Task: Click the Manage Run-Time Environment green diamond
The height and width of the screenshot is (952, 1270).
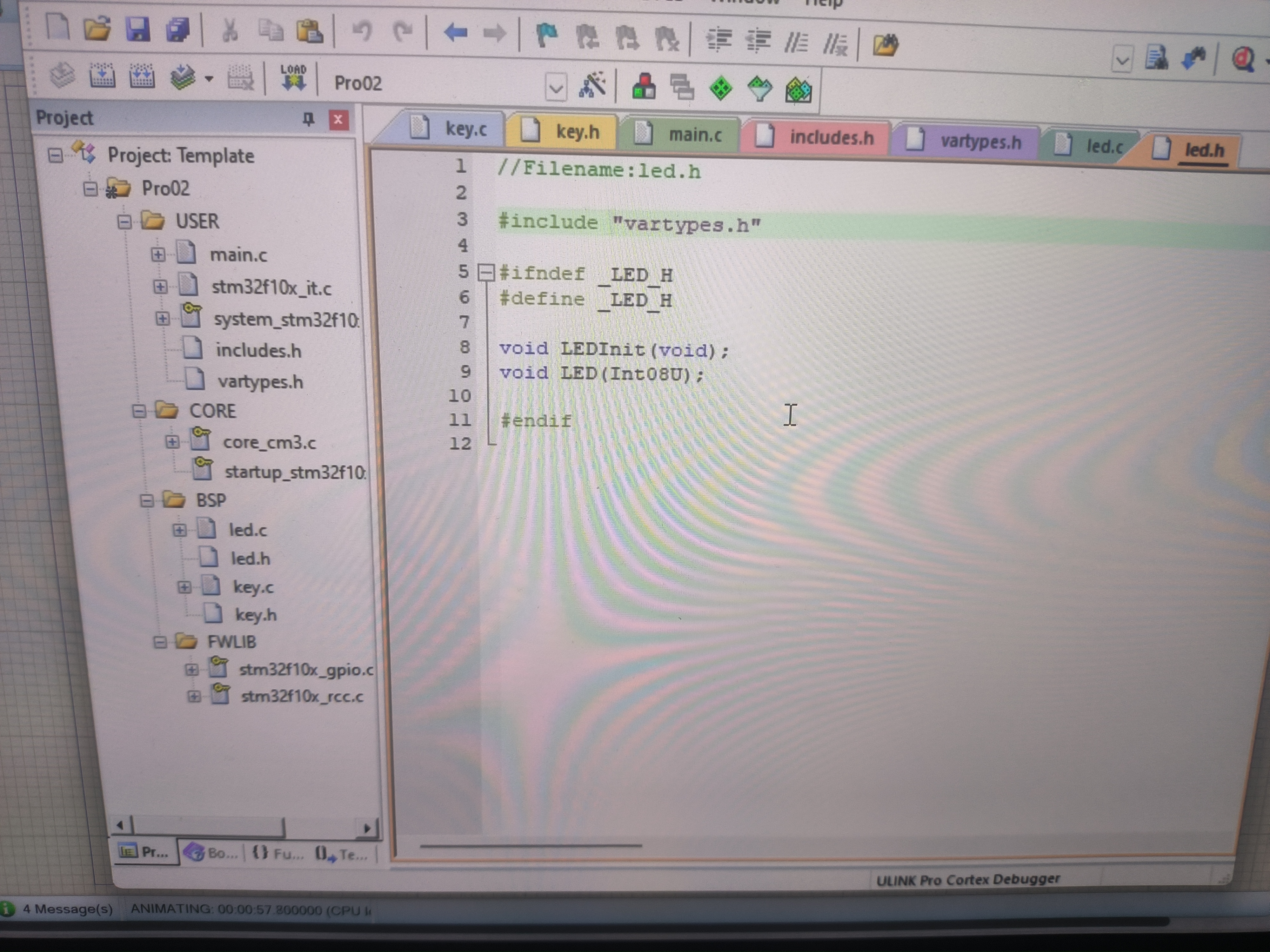Action: tap(720, 88)
